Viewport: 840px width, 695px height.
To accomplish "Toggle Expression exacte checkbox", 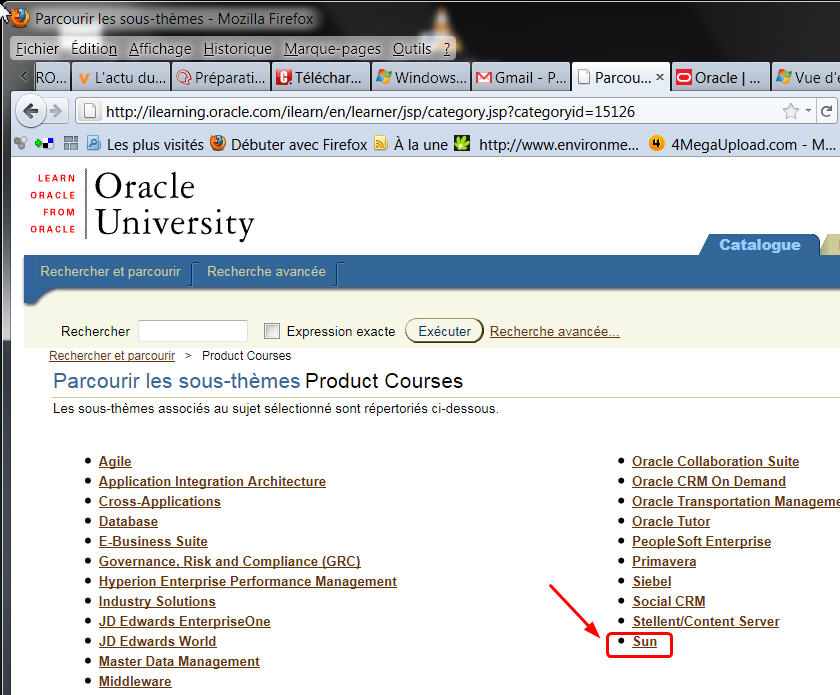I will (x=272, y=331).
